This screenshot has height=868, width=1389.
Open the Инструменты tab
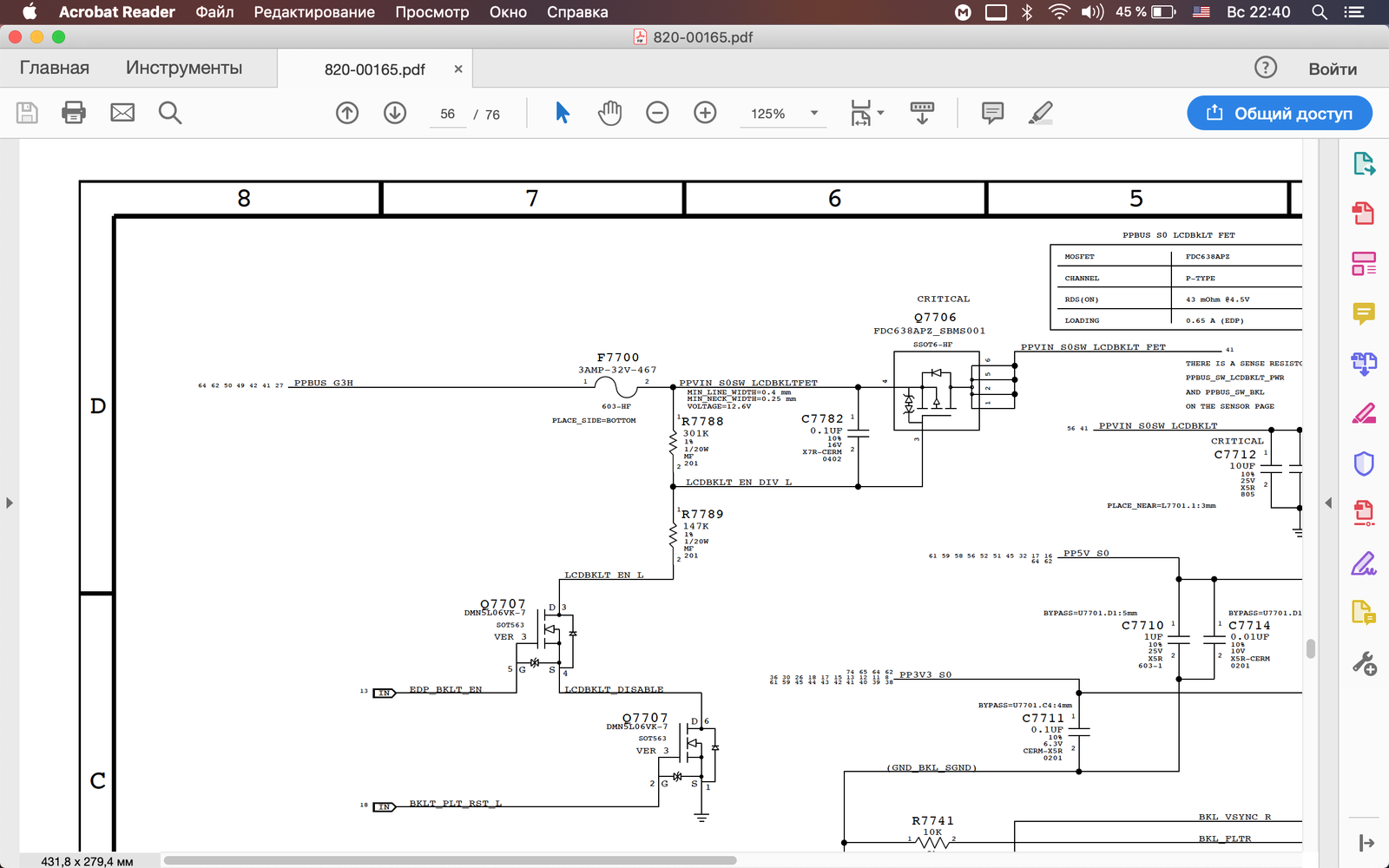coord(184,68)
